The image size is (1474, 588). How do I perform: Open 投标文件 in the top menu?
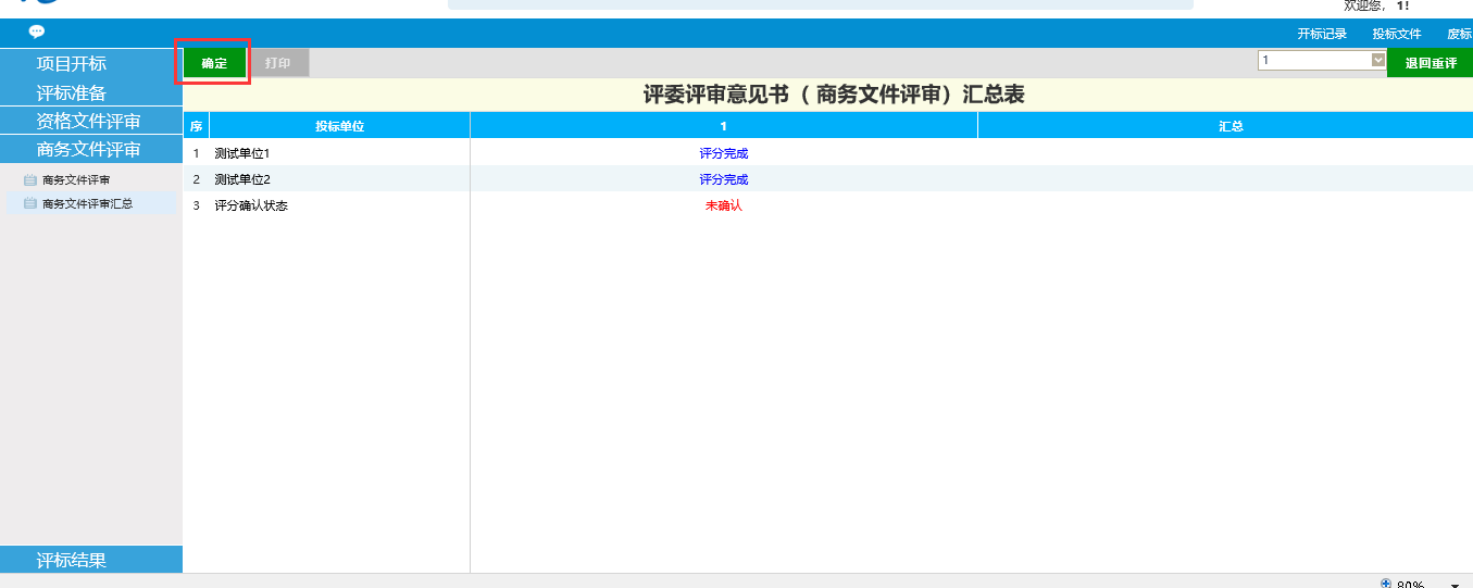(x=1396, y=34)
